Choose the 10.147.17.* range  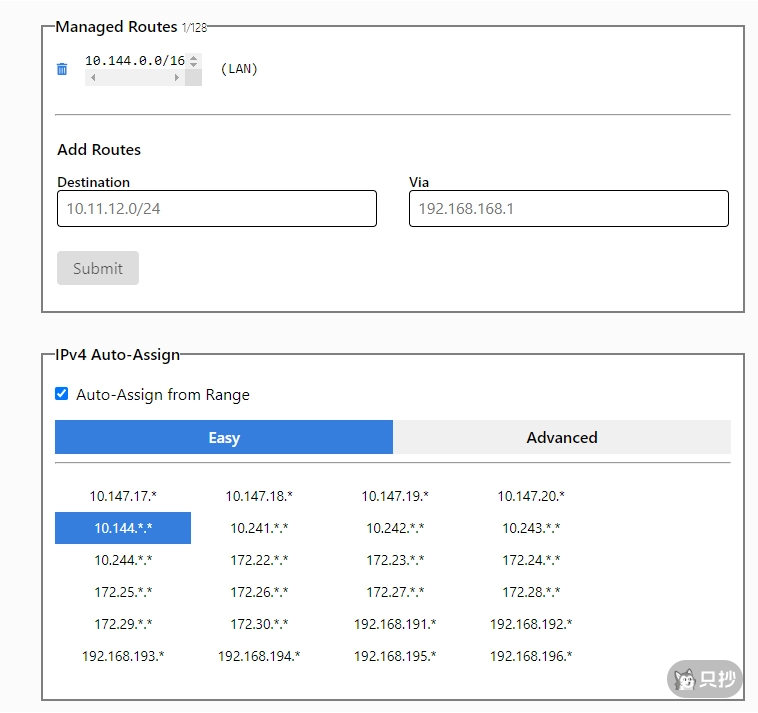pos(123,496)
